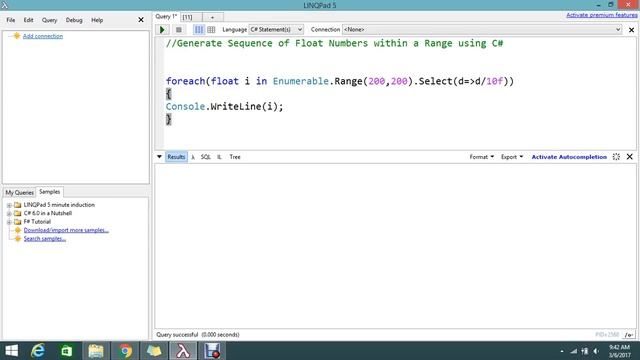The image size is (640, 360).
Task: Open the Store icon in taskbar
Action: [67, 351]
